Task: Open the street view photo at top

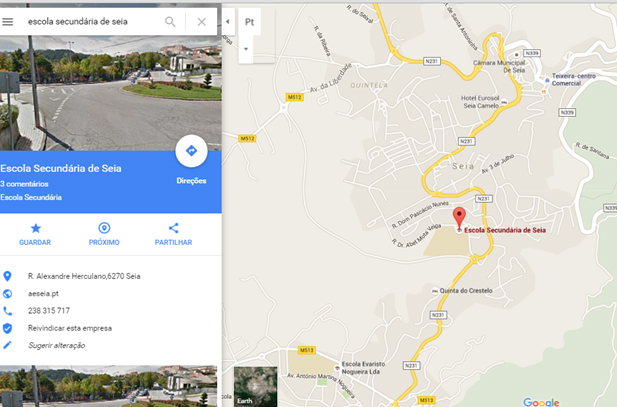Action: (111, 93)
